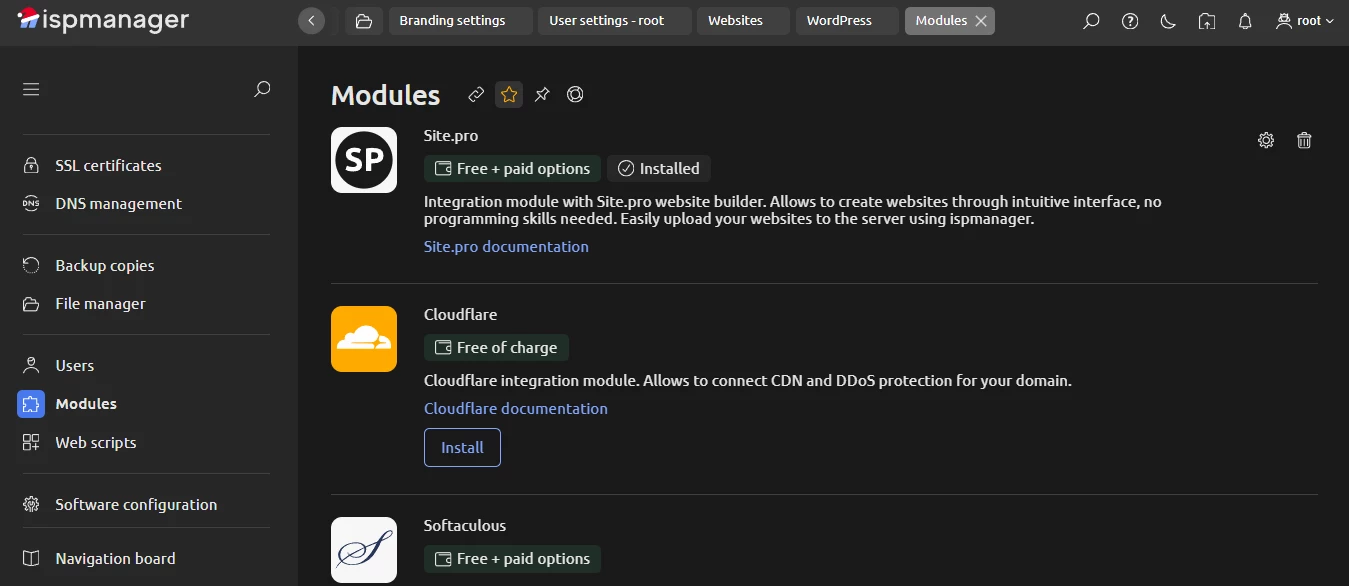Collapse the sidebar with the hamburger icon
The image size is (1349, 586).
point(30,89)
